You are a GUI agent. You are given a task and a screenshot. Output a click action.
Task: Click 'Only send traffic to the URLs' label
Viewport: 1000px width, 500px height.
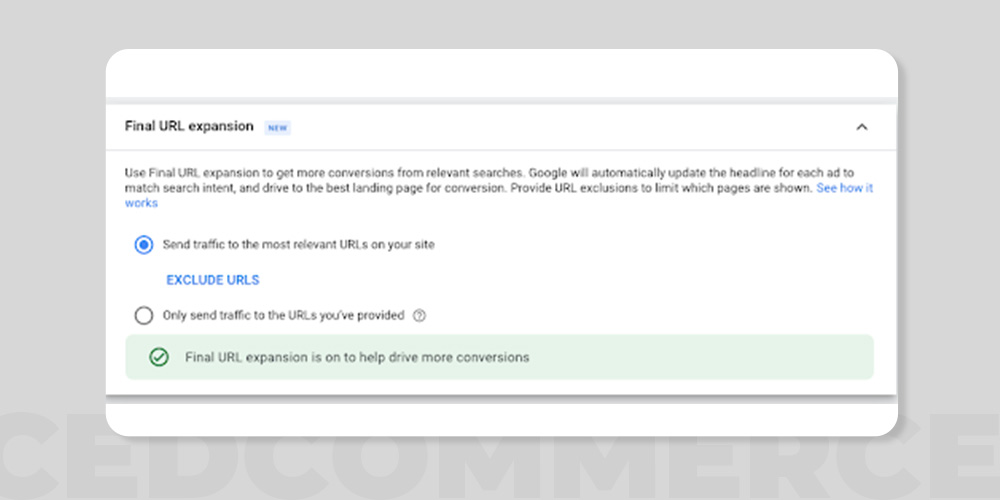(x=284, y=315)
